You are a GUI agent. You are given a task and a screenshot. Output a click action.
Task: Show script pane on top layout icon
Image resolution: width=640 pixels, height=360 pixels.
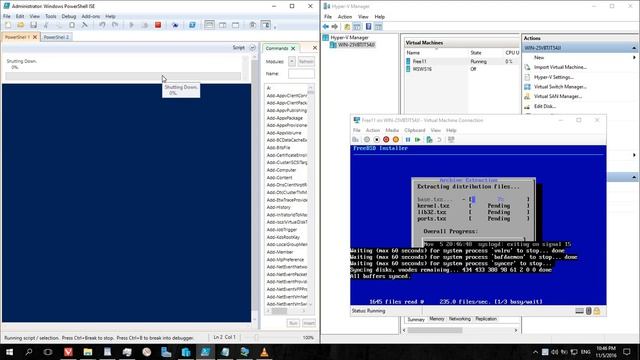(209, 25)
